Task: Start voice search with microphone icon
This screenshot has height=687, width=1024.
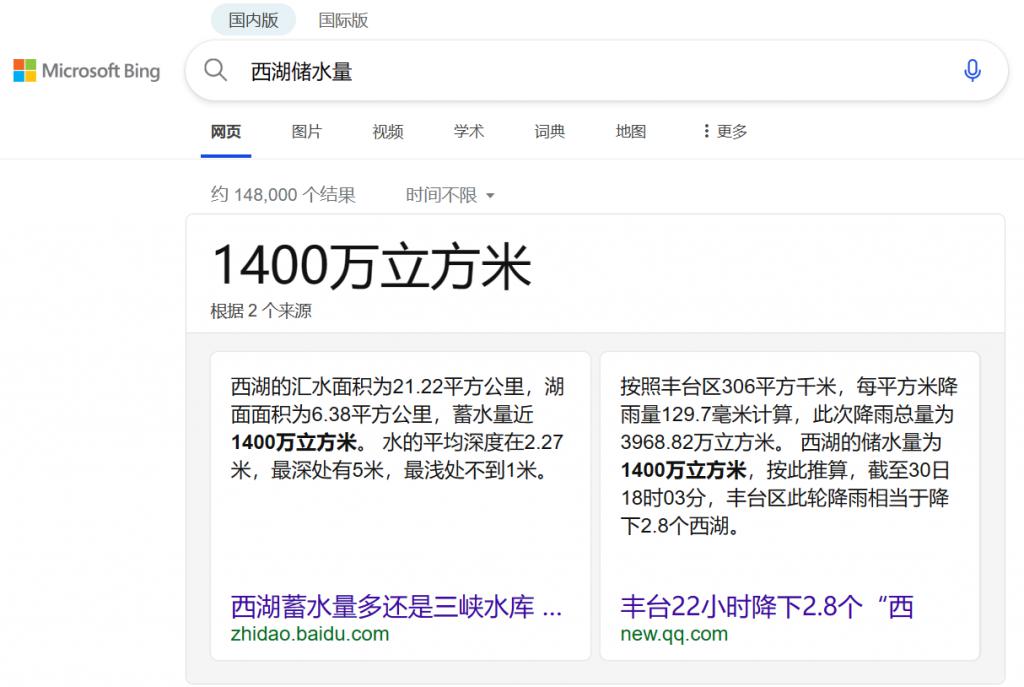Action: [x=971, y=70]
